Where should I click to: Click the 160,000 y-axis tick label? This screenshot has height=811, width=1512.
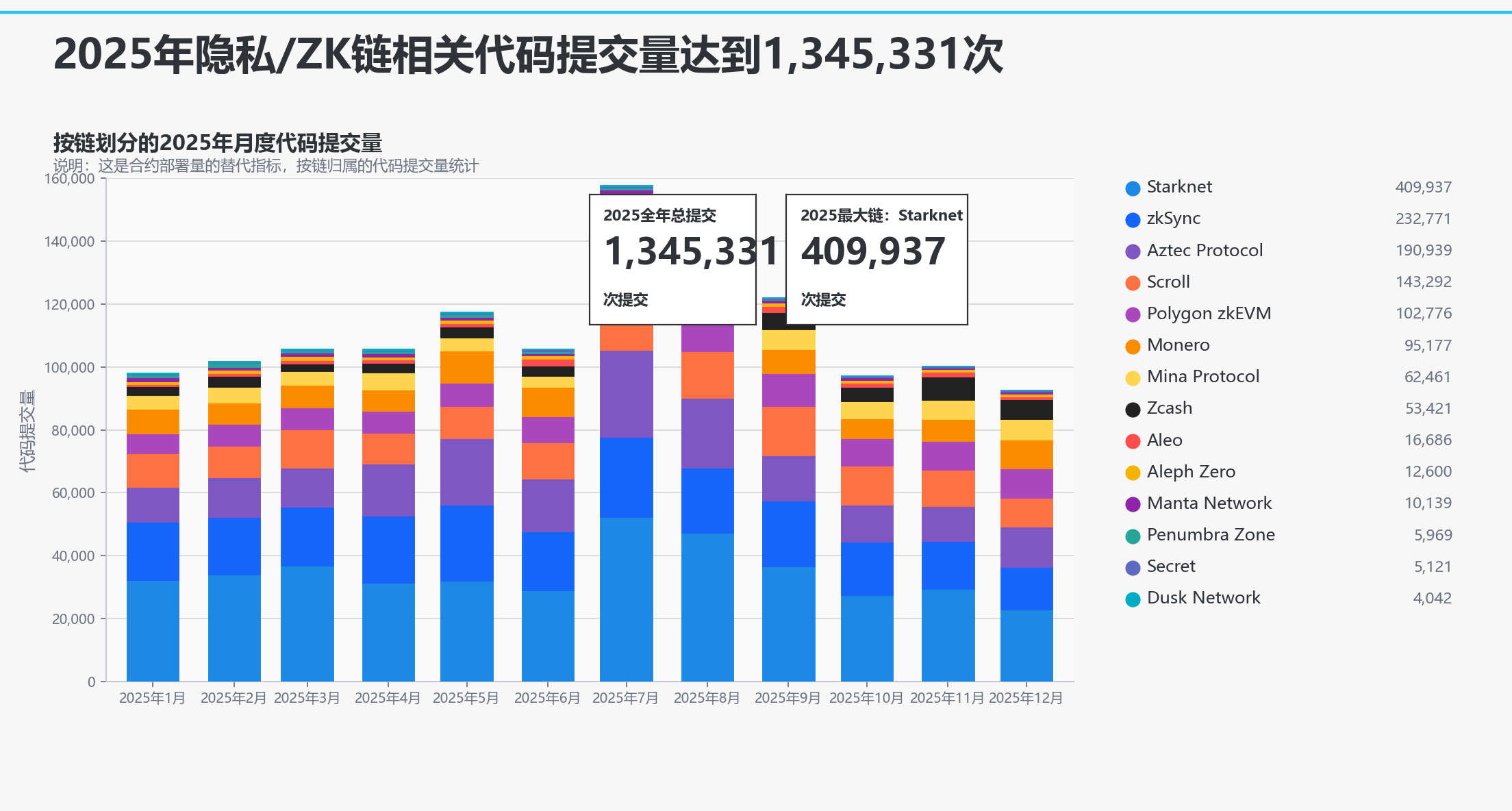click(x=69, y=179)
